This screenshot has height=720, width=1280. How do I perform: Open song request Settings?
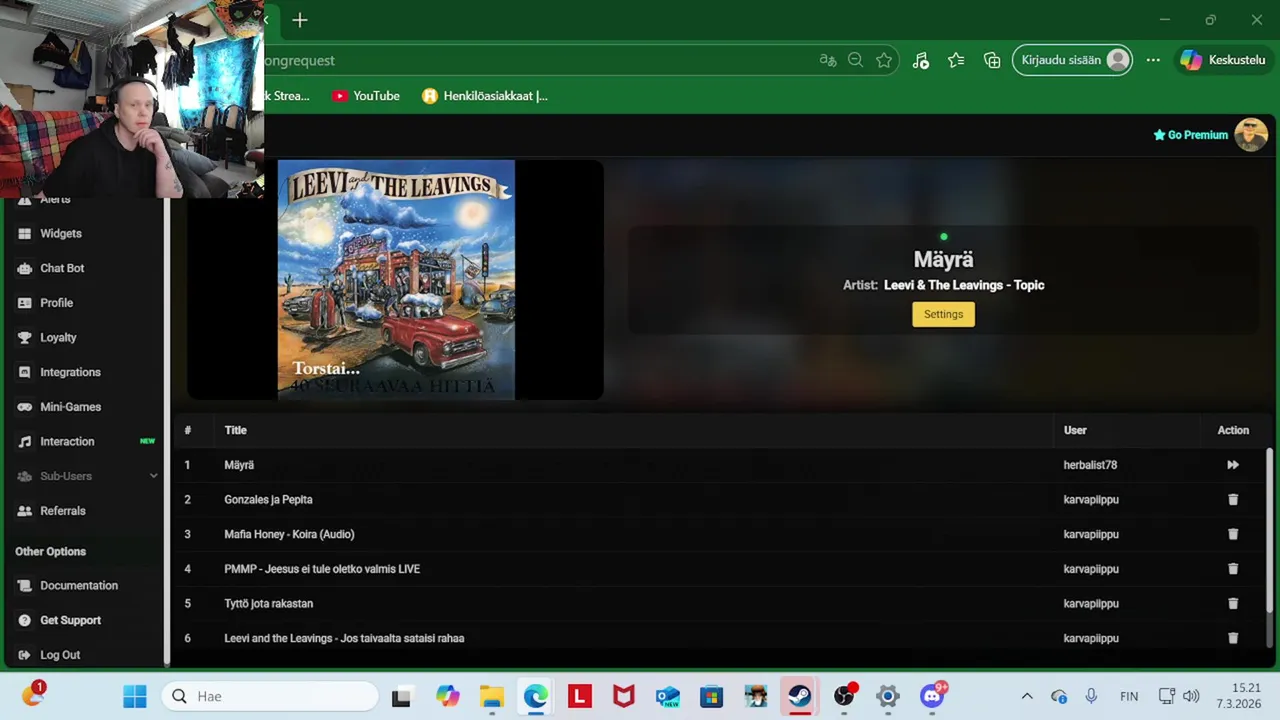coord(943,314)
